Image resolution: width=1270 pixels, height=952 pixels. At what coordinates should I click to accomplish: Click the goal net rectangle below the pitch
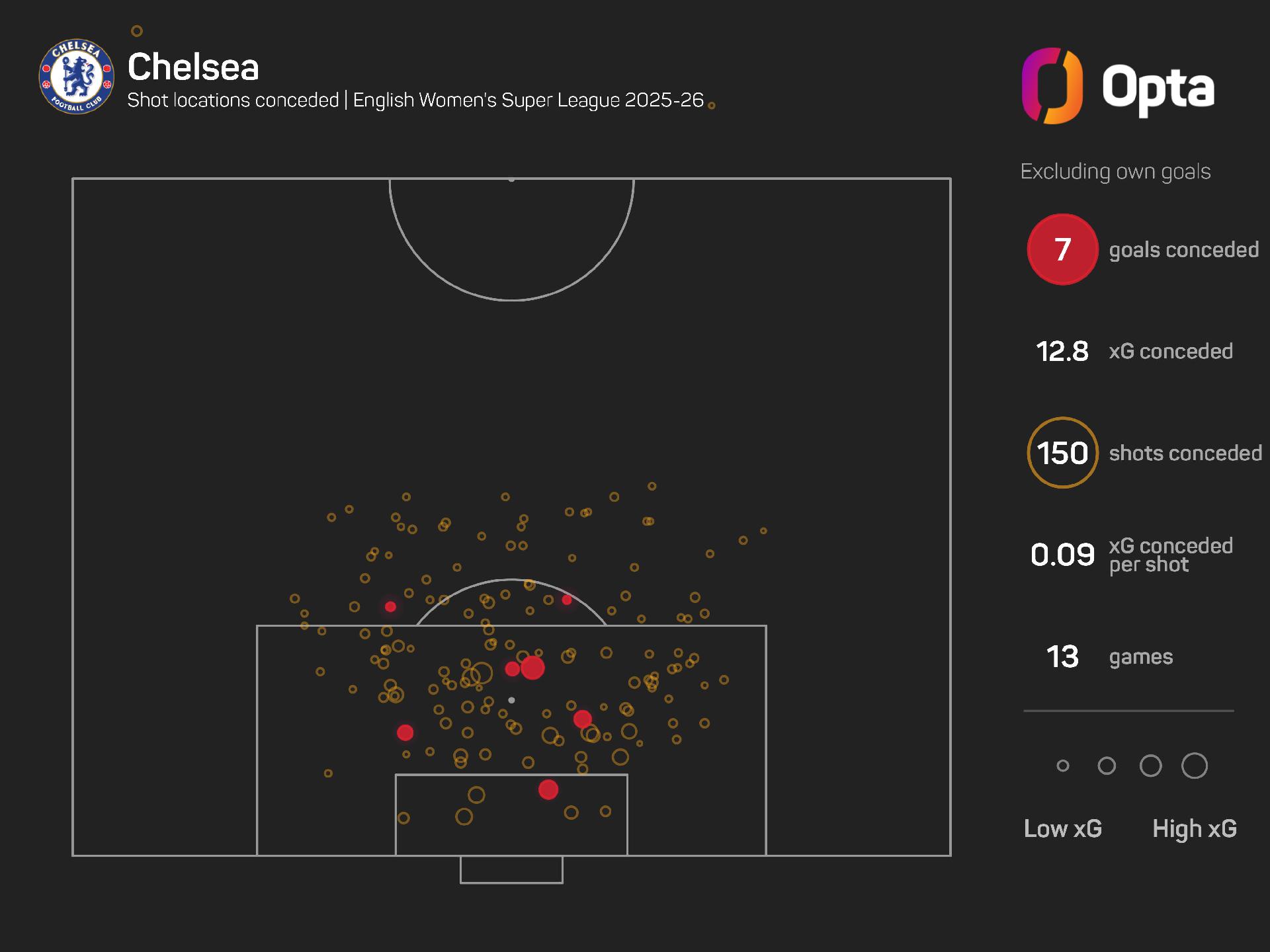pyautogui.click(x=511, y=870)
